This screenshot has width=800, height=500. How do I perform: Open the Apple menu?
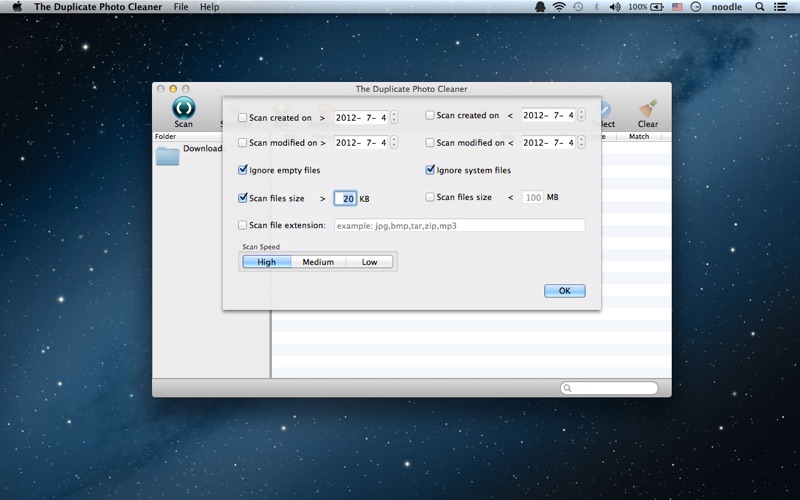[17, 7]
